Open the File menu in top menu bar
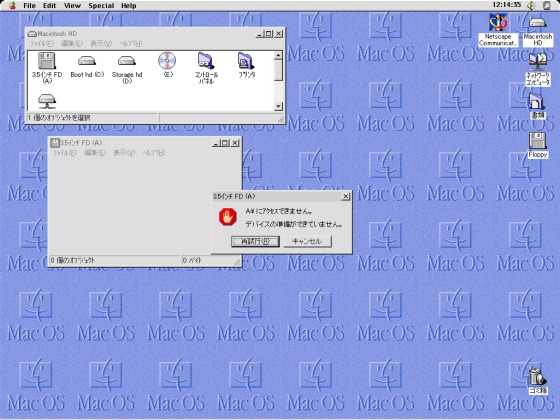The width and height of the screenshot is (560, 420). [x=29, y=6]
